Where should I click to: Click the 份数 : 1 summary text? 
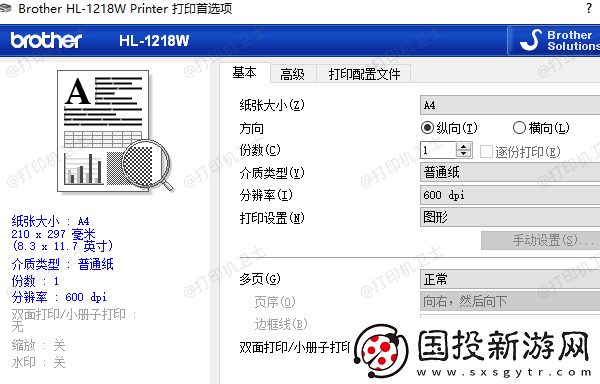click(x=35, y=281)
